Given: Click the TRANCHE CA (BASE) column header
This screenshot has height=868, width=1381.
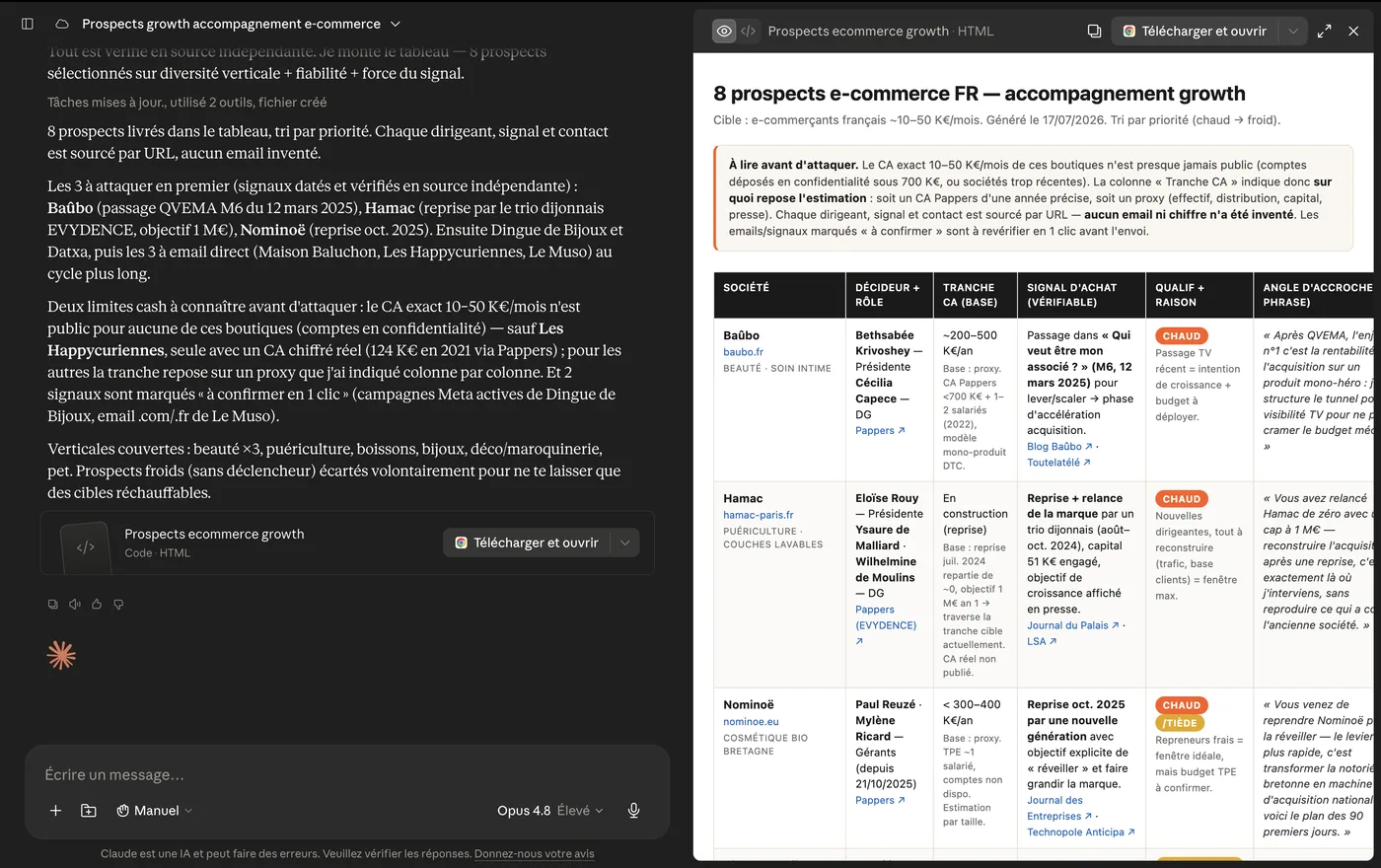Looking at the screenshot, I should [x=976, y=295].
